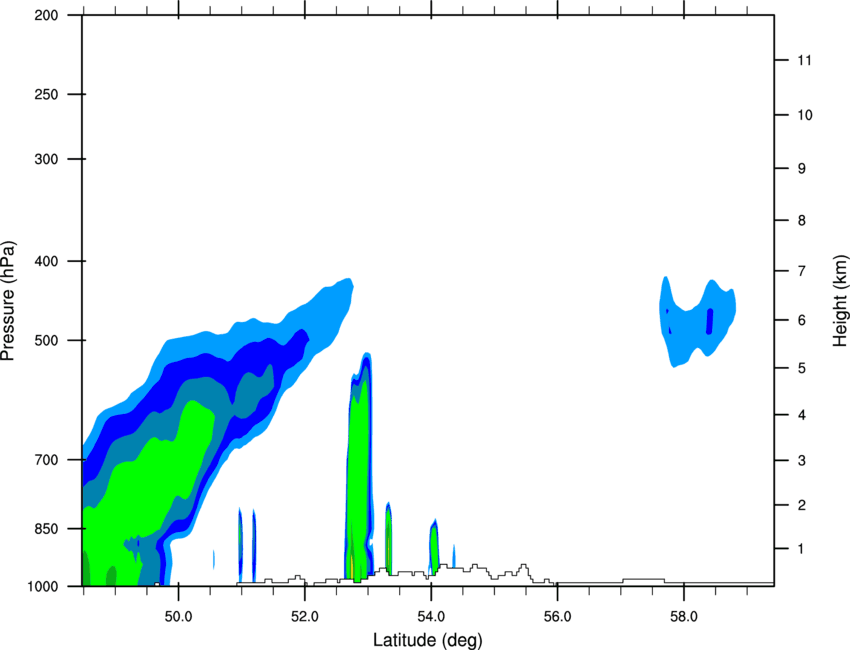The image size is (850, 650).
Task: Click the 200 pressure tick label
Action: pos(46,15)
